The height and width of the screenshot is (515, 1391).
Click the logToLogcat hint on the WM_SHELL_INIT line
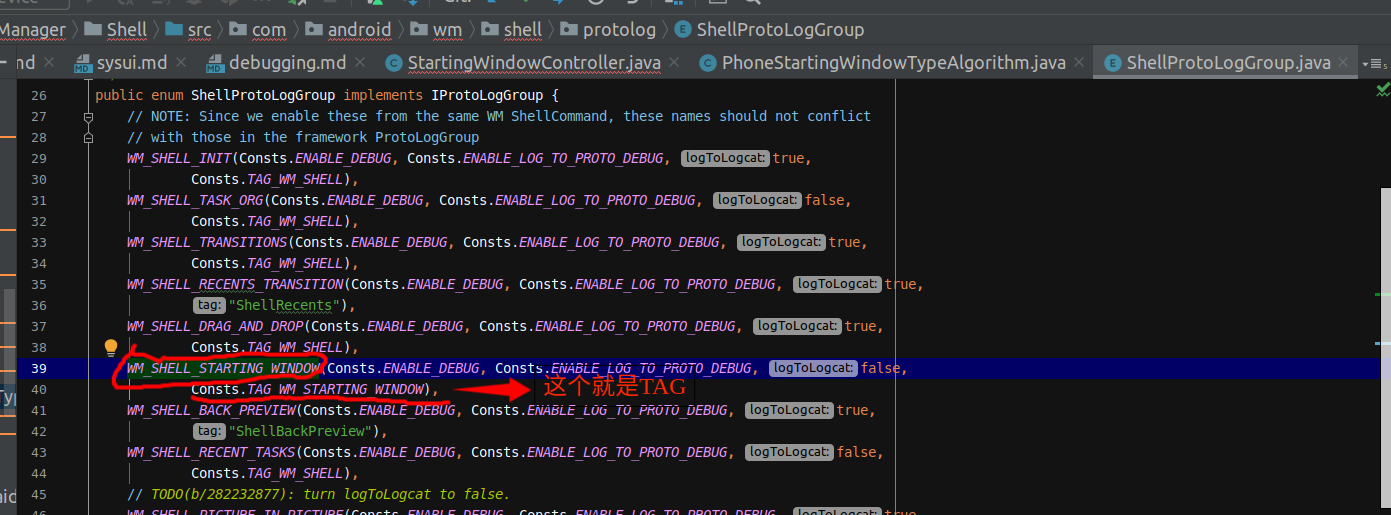[x=725, y=158]
